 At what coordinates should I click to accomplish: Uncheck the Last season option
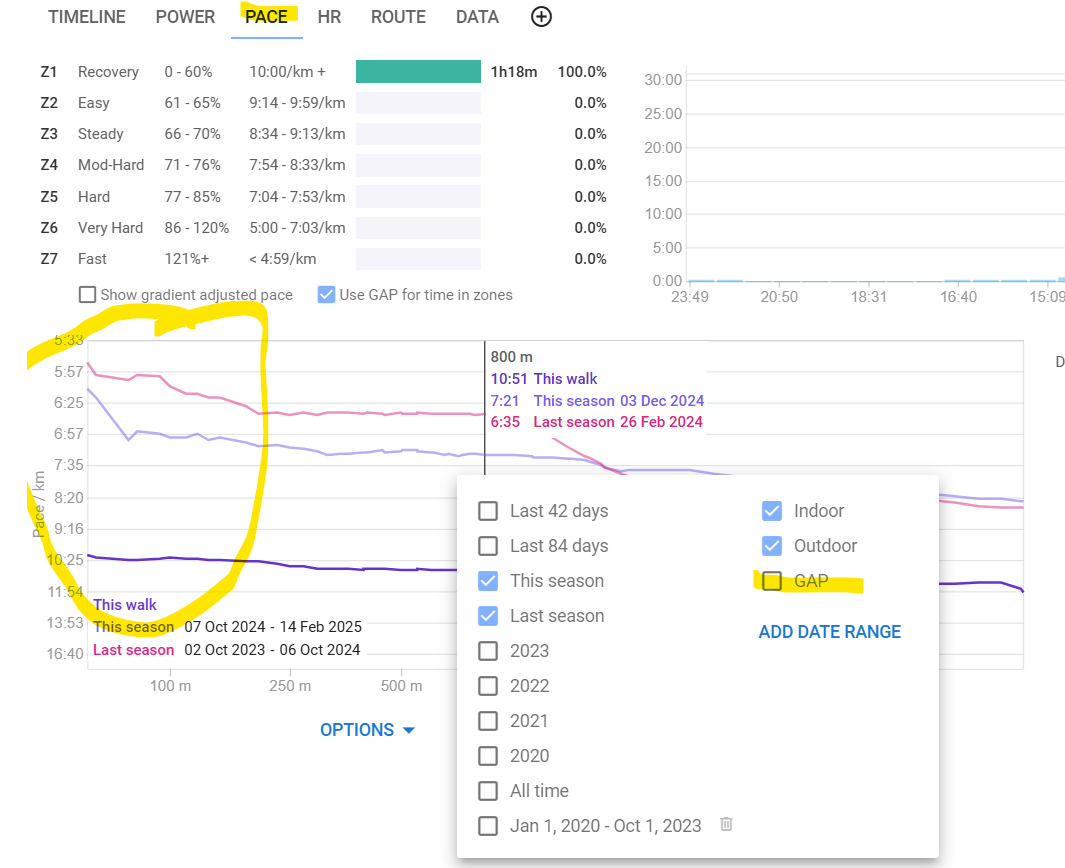(x=488, y=616)
